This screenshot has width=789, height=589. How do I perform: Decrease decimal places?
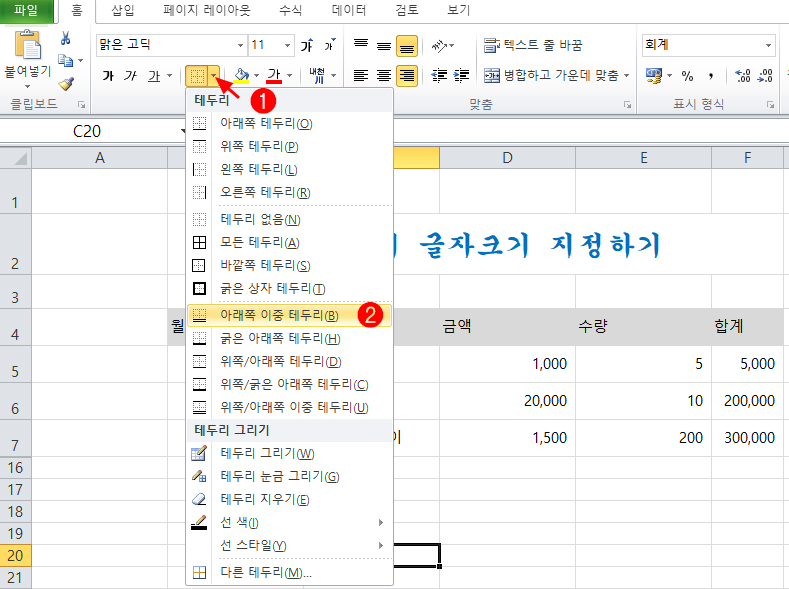(765, 76)
